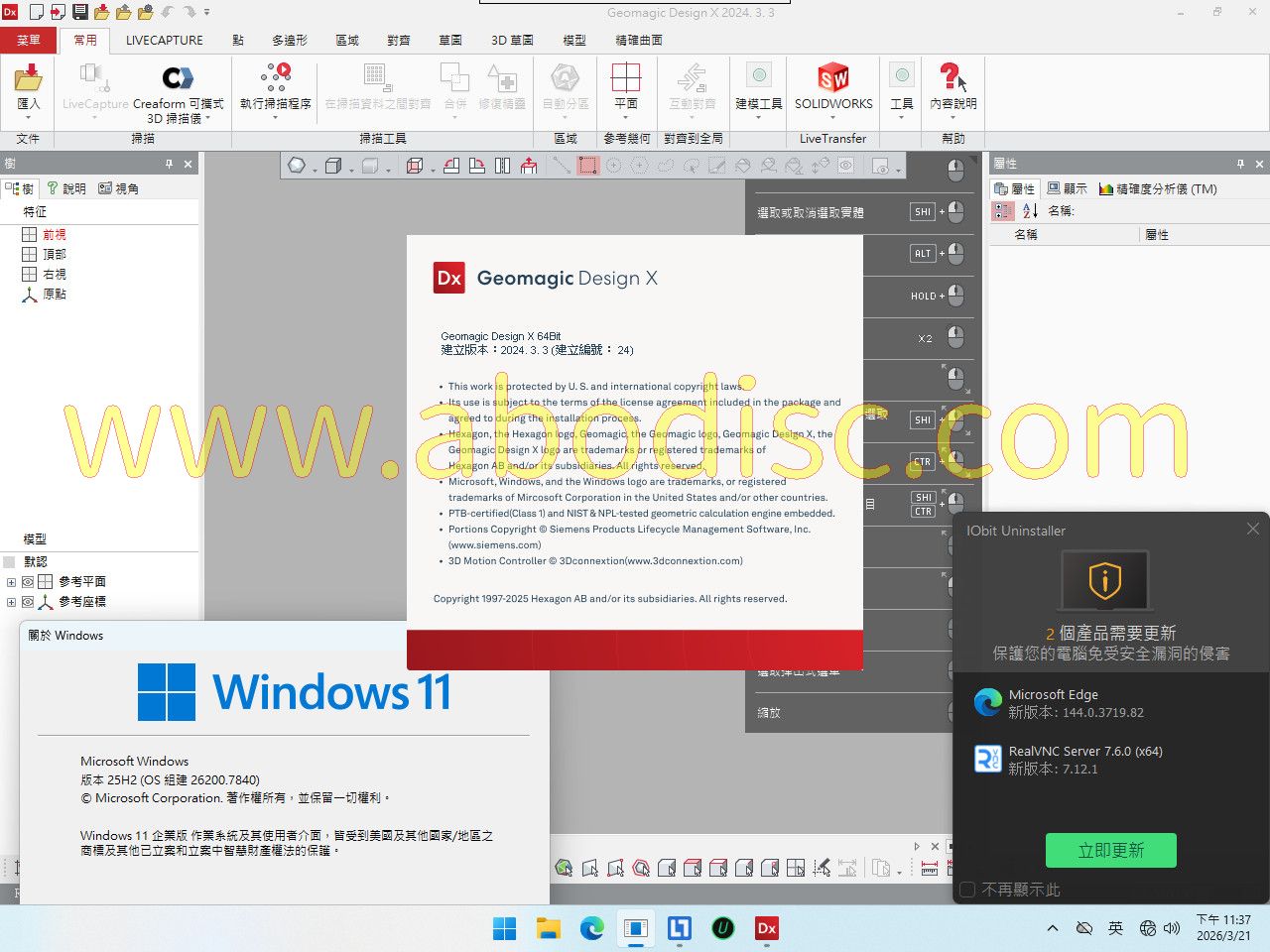Select the rectangle selection mode icon
Viewport: 1270px width, 952px height.
tap(588, 166)
